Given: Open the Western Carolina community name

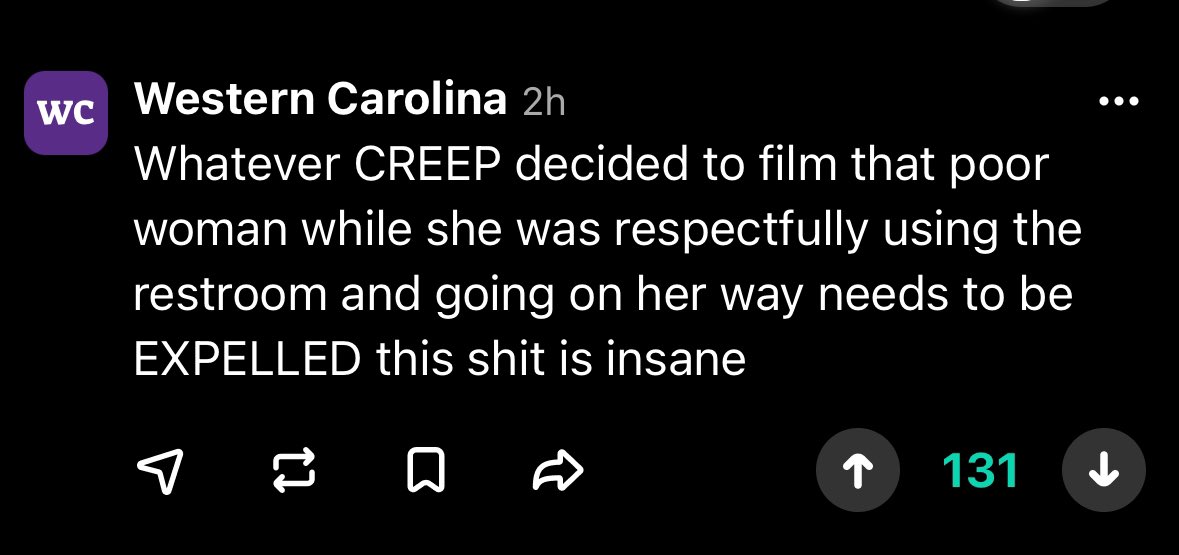Looking at the screenshot, I should (321, 99).
